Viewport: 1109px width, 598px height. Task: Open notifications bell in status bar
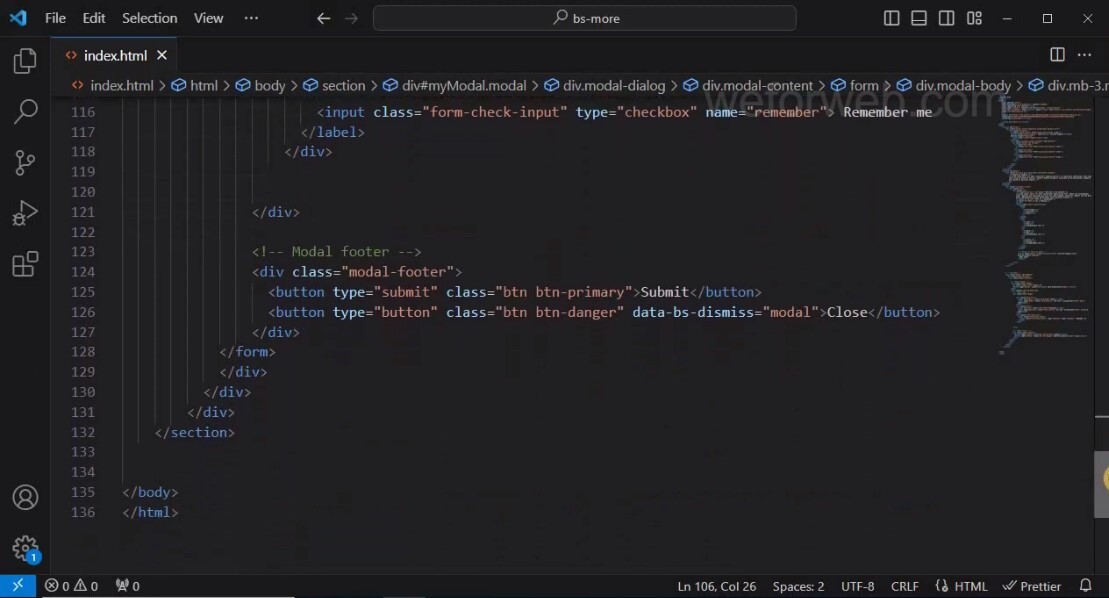click(1085, 586)
